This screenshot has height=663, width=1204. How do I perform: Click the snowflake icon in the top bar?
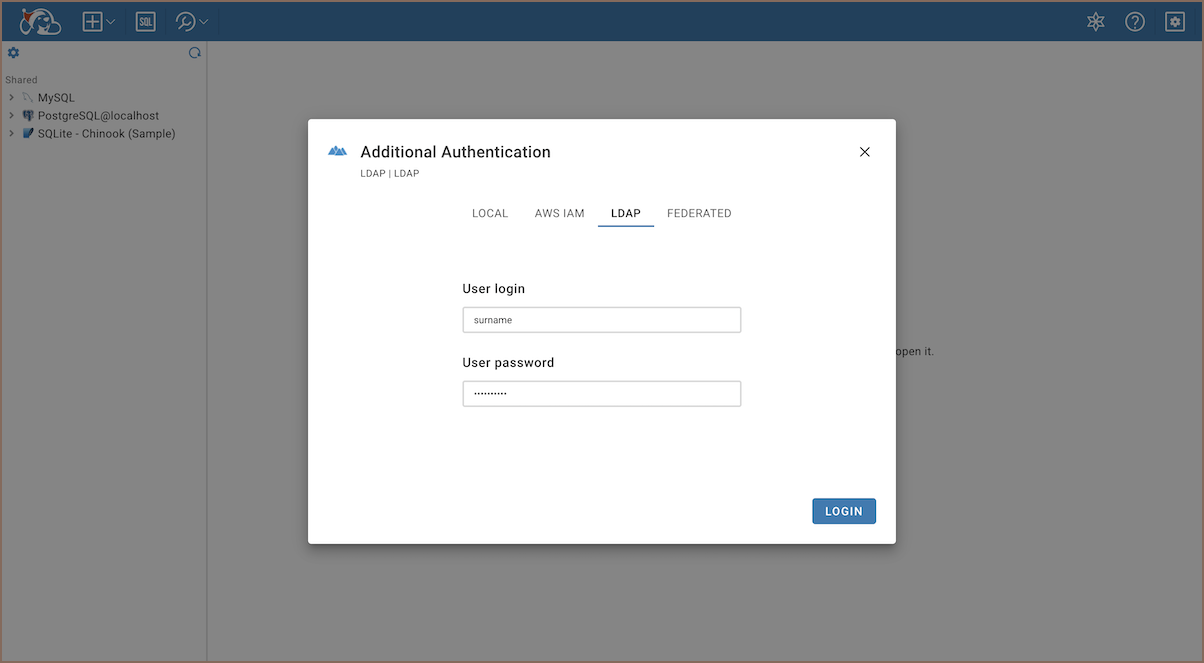pyautogui.click(x=1096, y=21)
